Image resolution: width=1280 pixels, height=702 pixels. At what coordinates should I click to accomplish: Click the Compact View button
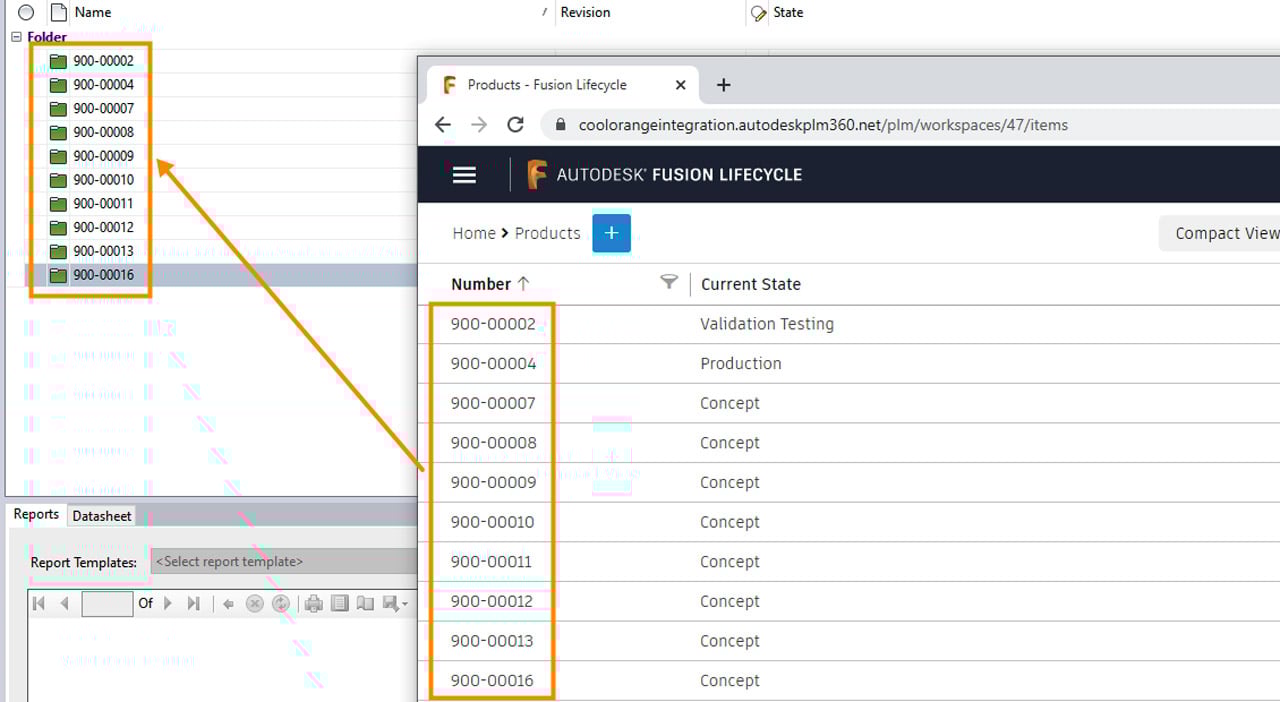pyautogui.click(x=1225, y=233)
